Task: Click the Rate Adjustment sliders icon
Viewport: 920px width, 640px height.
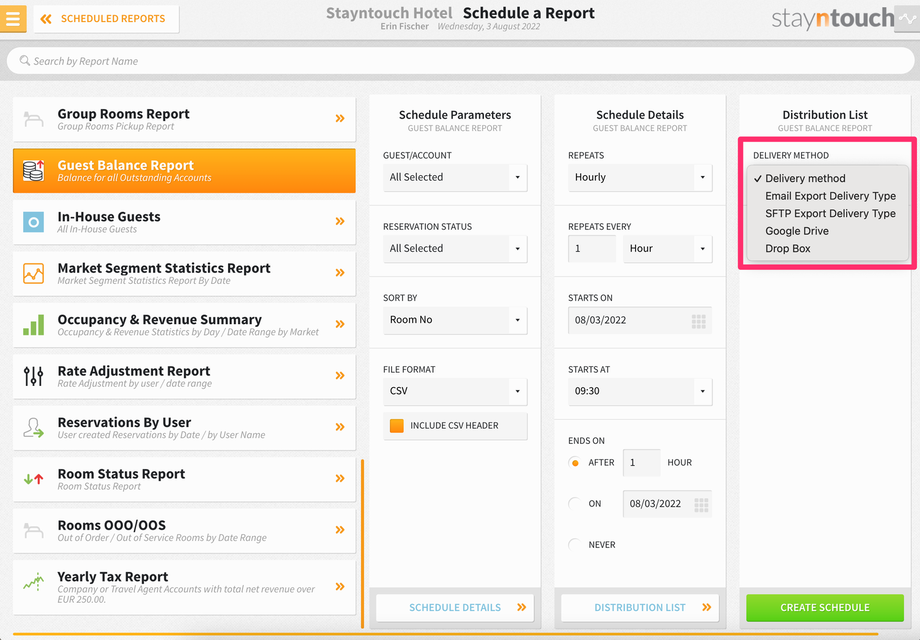Action: (33, 376)
